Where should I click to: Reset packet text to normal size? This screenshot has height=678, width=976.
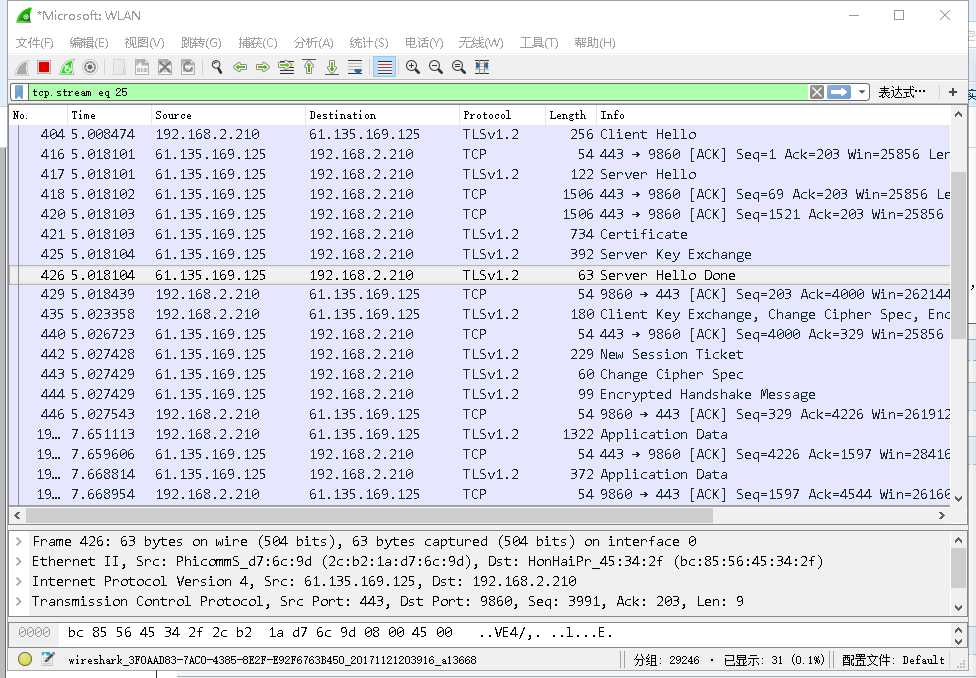(459, 67)
